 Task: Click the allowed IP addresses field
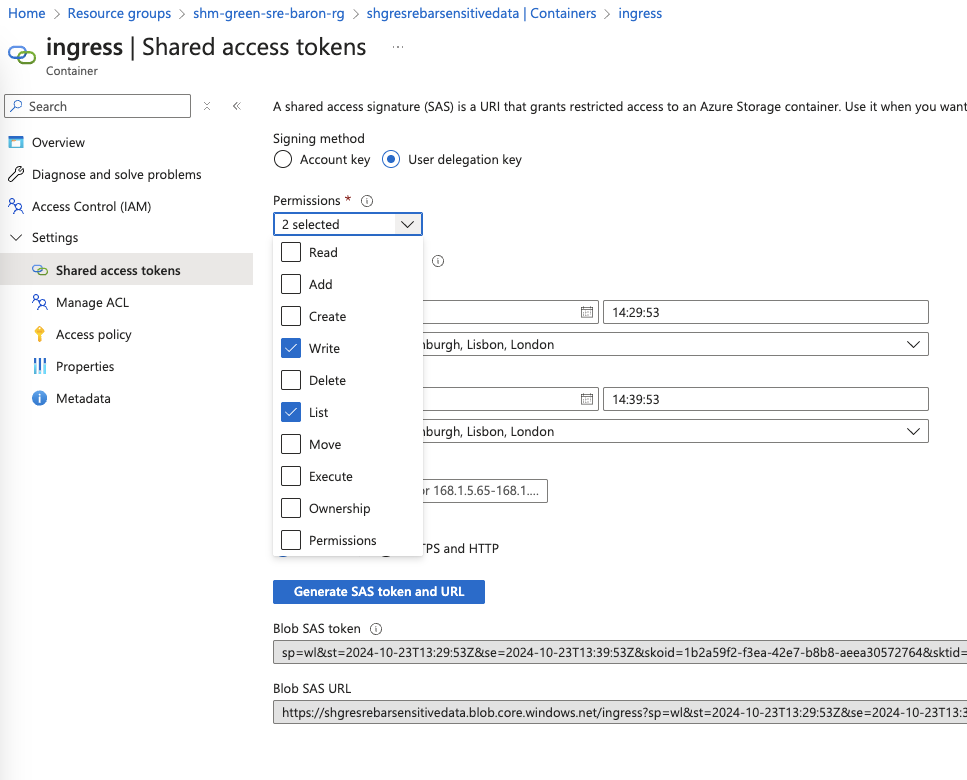[x=485, y=491]
